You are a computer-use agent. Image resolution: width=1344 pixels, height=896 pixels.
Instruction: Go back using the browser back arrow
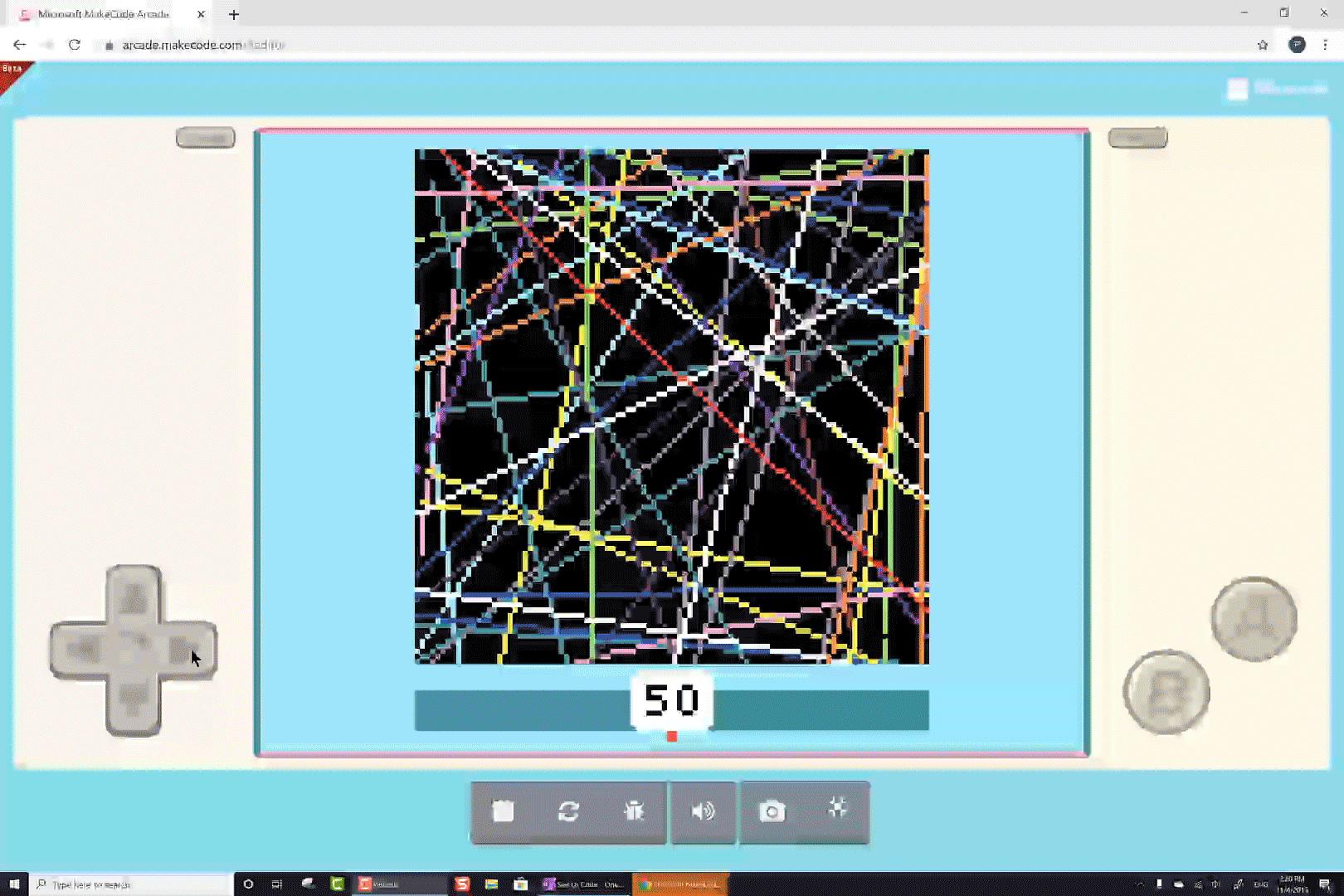click(19, 45)
